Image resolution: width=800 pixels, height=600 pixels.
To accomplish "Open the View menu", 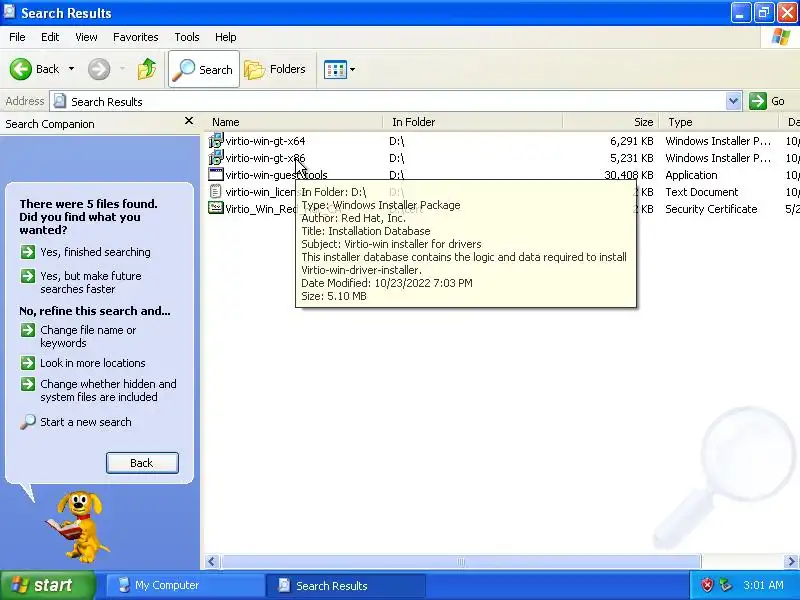I will (86, 37).
